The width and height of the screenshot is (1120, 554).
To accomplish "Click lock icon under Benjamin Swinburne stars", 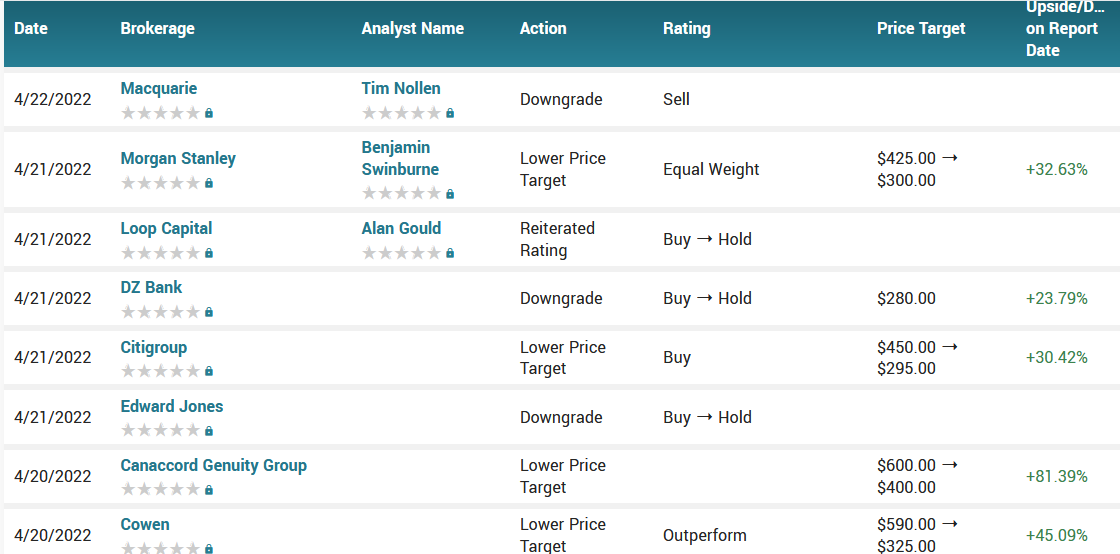I will tap(450, 194).
